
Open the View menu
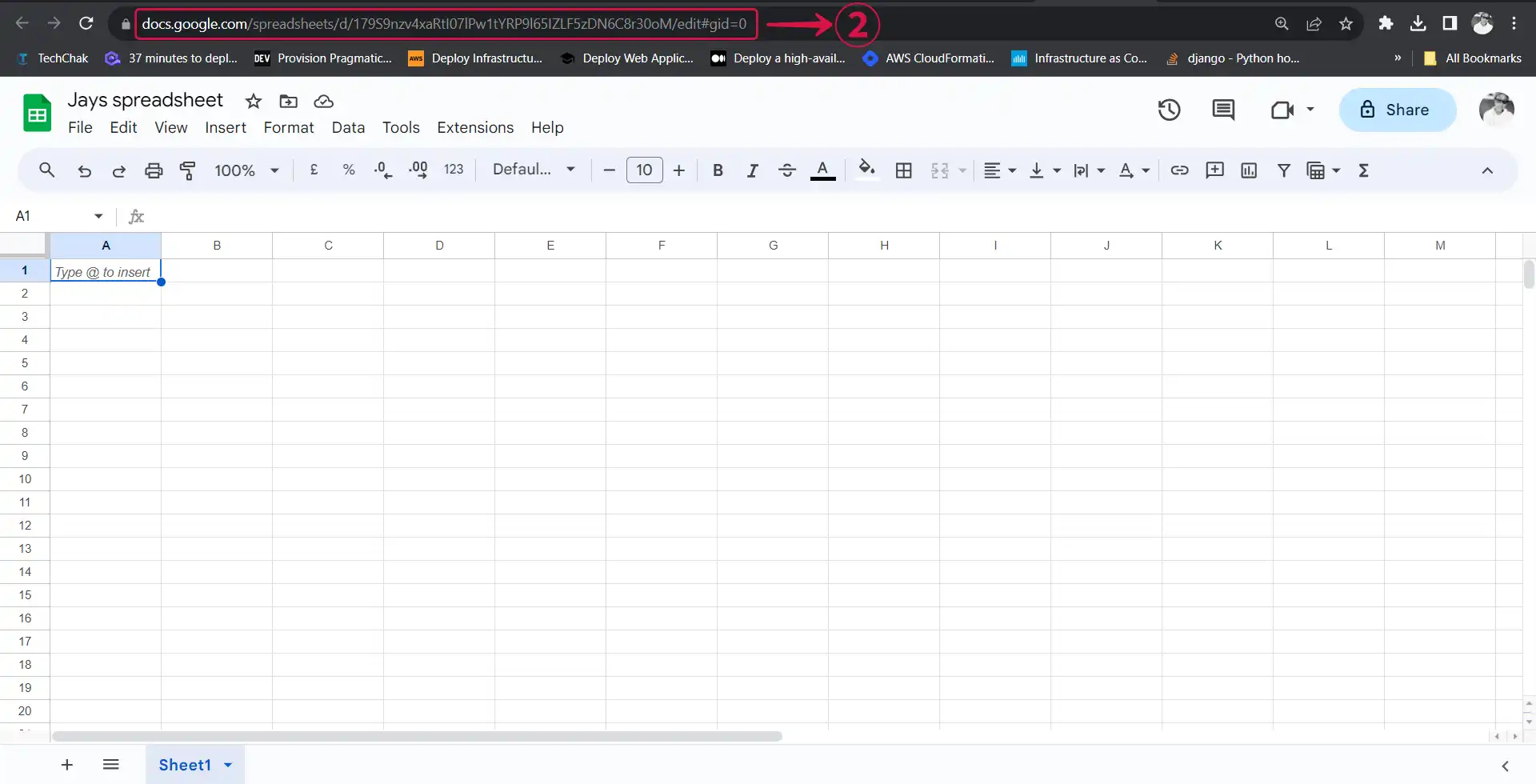click(x=170, y=127)
